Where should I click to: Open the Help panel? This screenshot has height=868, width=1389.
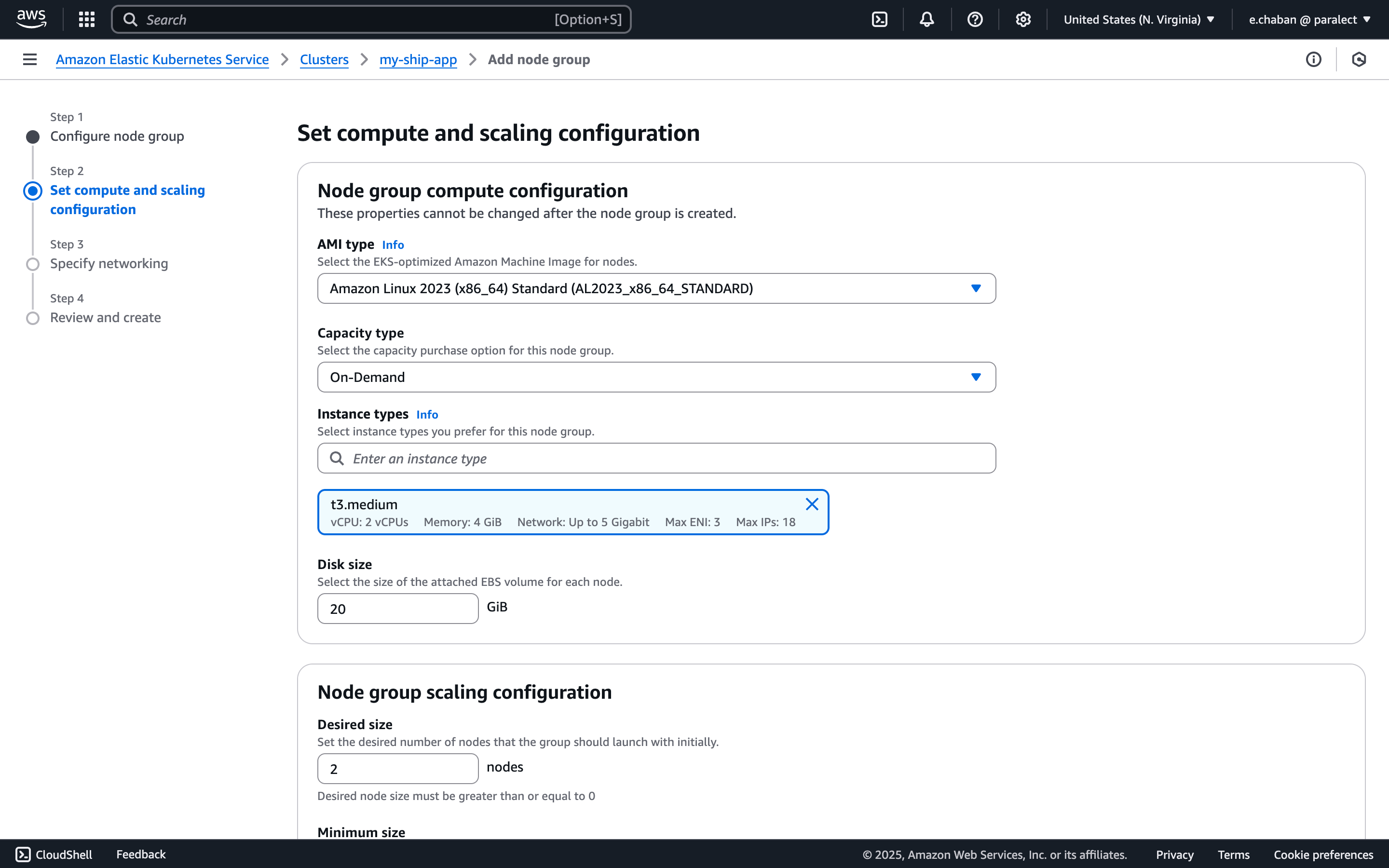pyautogui.click(x=975, y=19)
